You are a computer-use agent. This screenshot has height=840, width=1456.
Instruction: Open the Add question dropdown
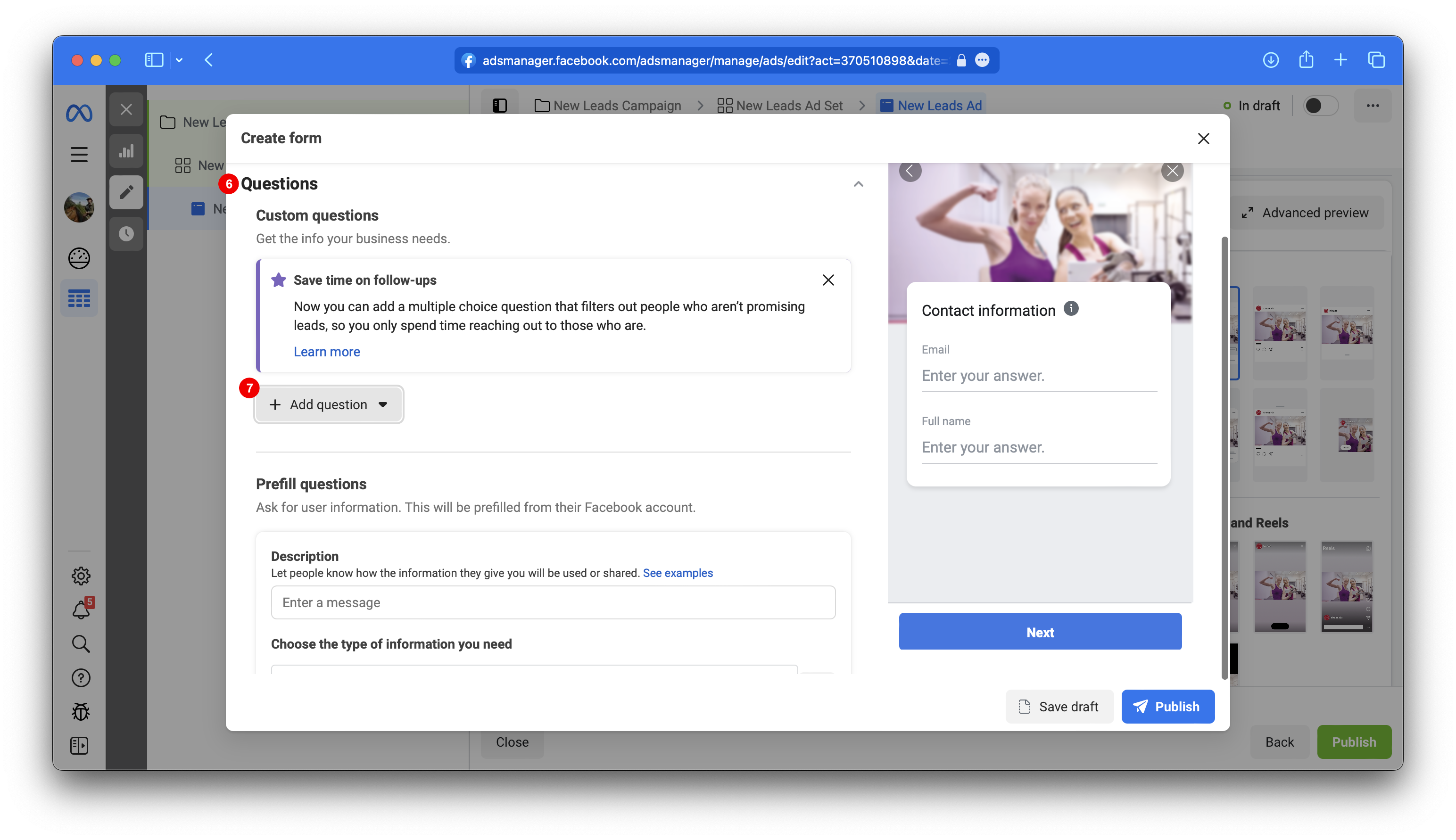click(328, 404)
